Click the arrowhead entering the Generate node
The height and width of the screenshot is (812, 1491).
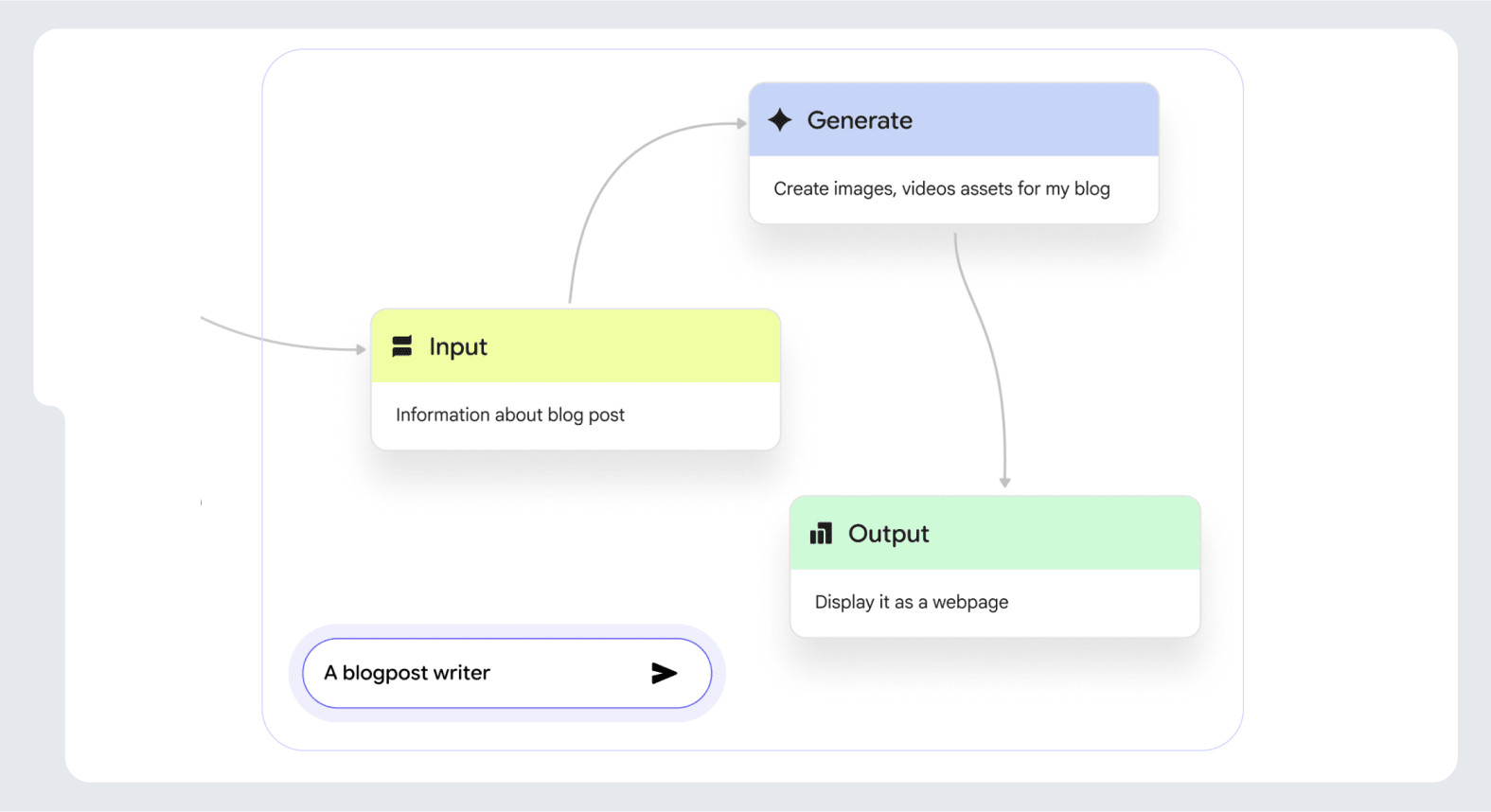coord(741,123)
